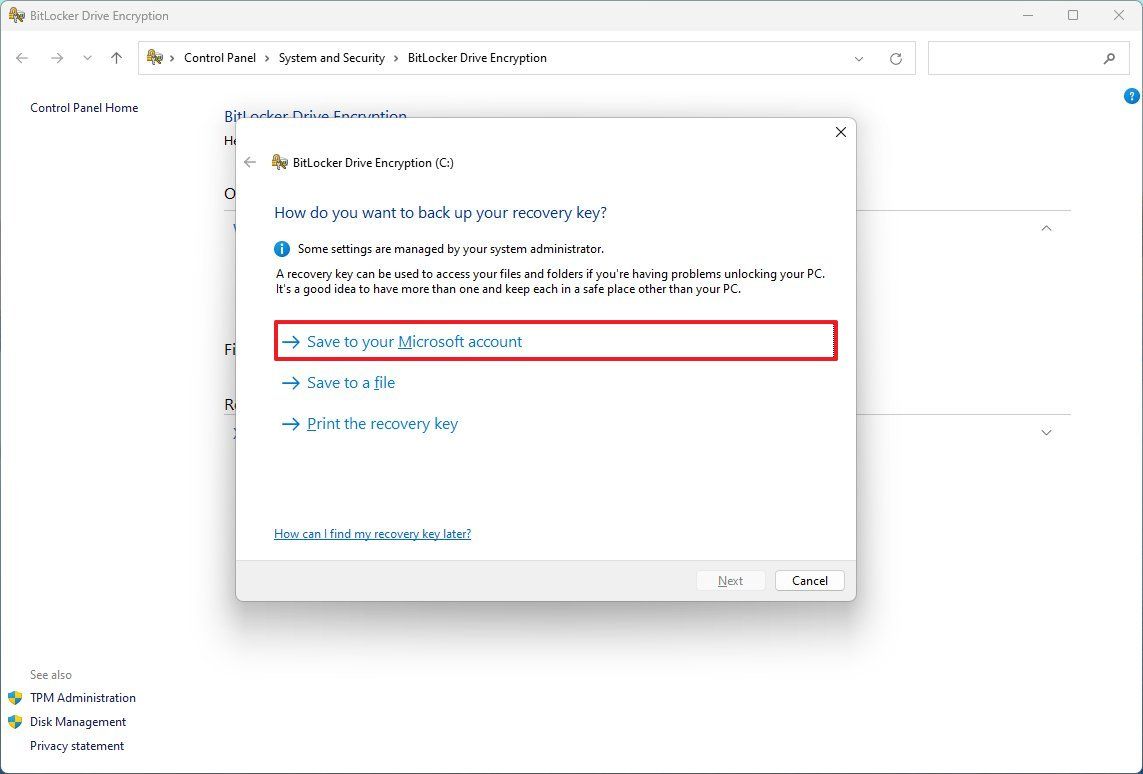Screen dimensions: 1143x774
Task: Select System and Security in the breadcrumb
Action: click(x=331, y=58)
